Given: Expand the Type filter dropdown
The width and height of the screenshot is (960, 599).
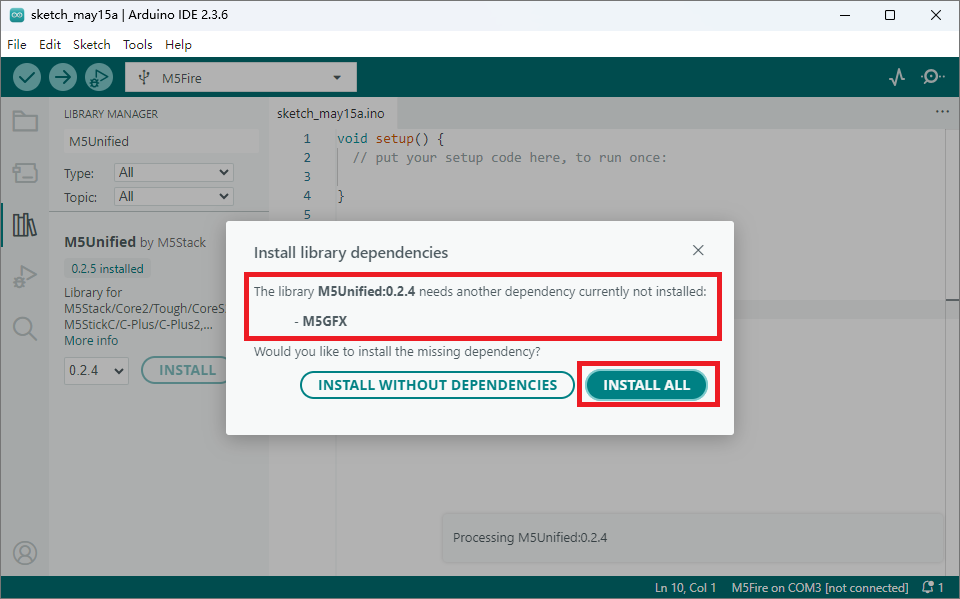Looking at the screenshot, I should [x=174, y=173].
